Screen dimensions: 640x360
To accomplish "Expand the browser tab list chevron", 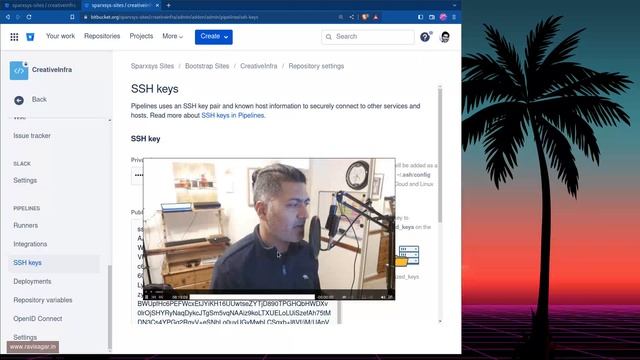I will 454,5.
